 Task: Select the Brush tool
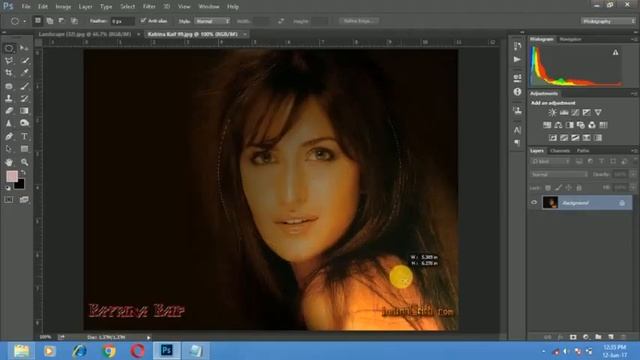click(24, 86)
